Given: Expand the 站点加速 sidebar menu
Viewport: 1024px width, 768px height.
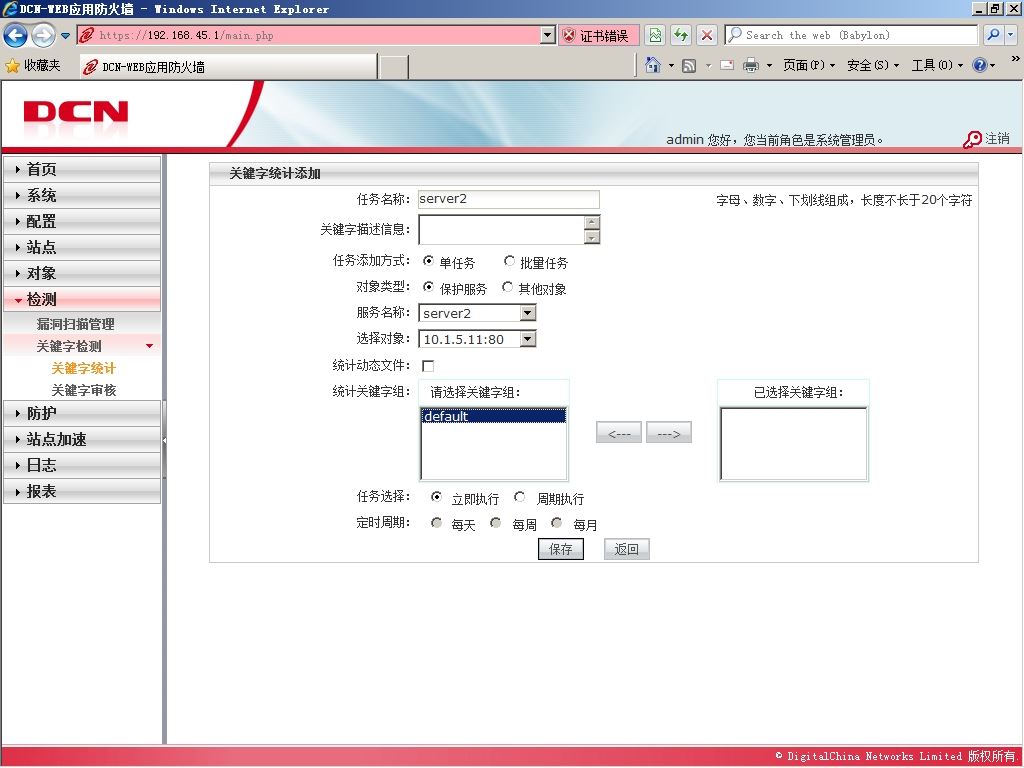Looking at the screenshot, I should pos(82,440).
